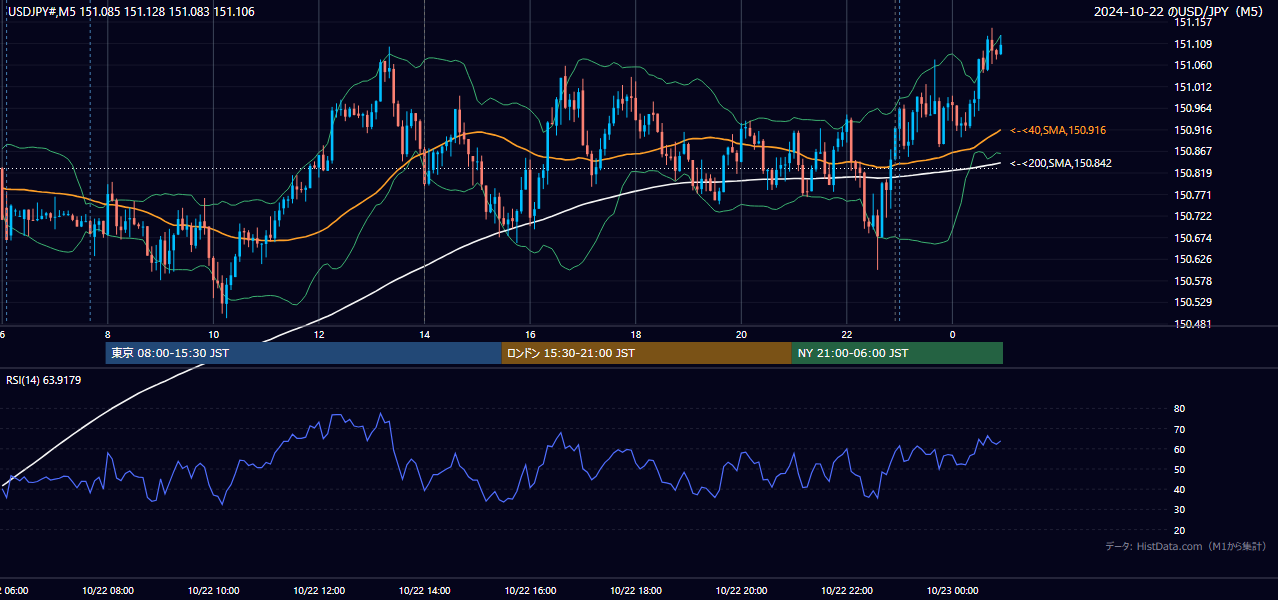Select the <-<200,SMA,150.842 indicator label
This screenshot has width=1278, height=600.
pos(1061,163)
